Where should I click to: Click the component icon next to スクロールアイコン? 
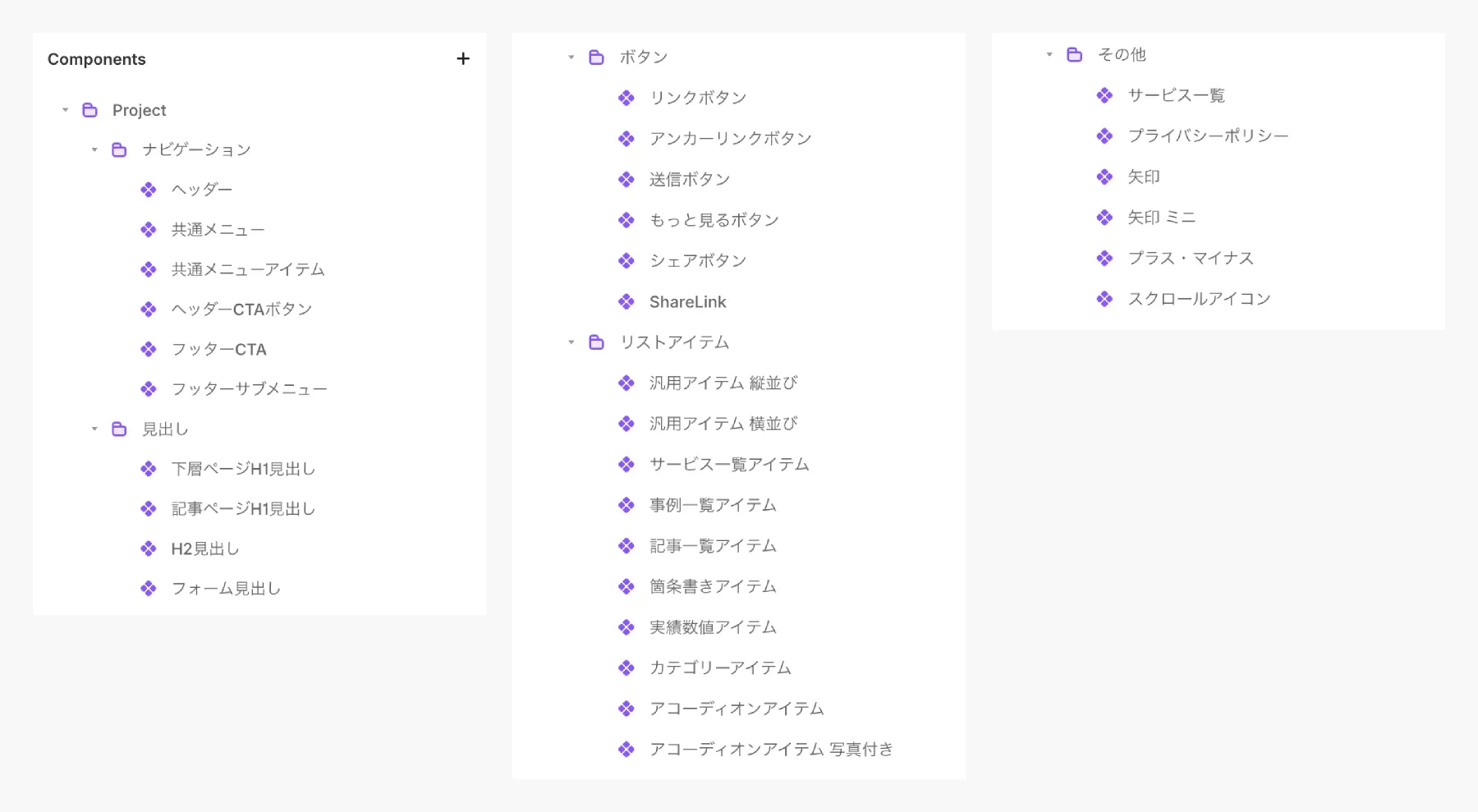pyautogui.click(x=1104, y=298)
